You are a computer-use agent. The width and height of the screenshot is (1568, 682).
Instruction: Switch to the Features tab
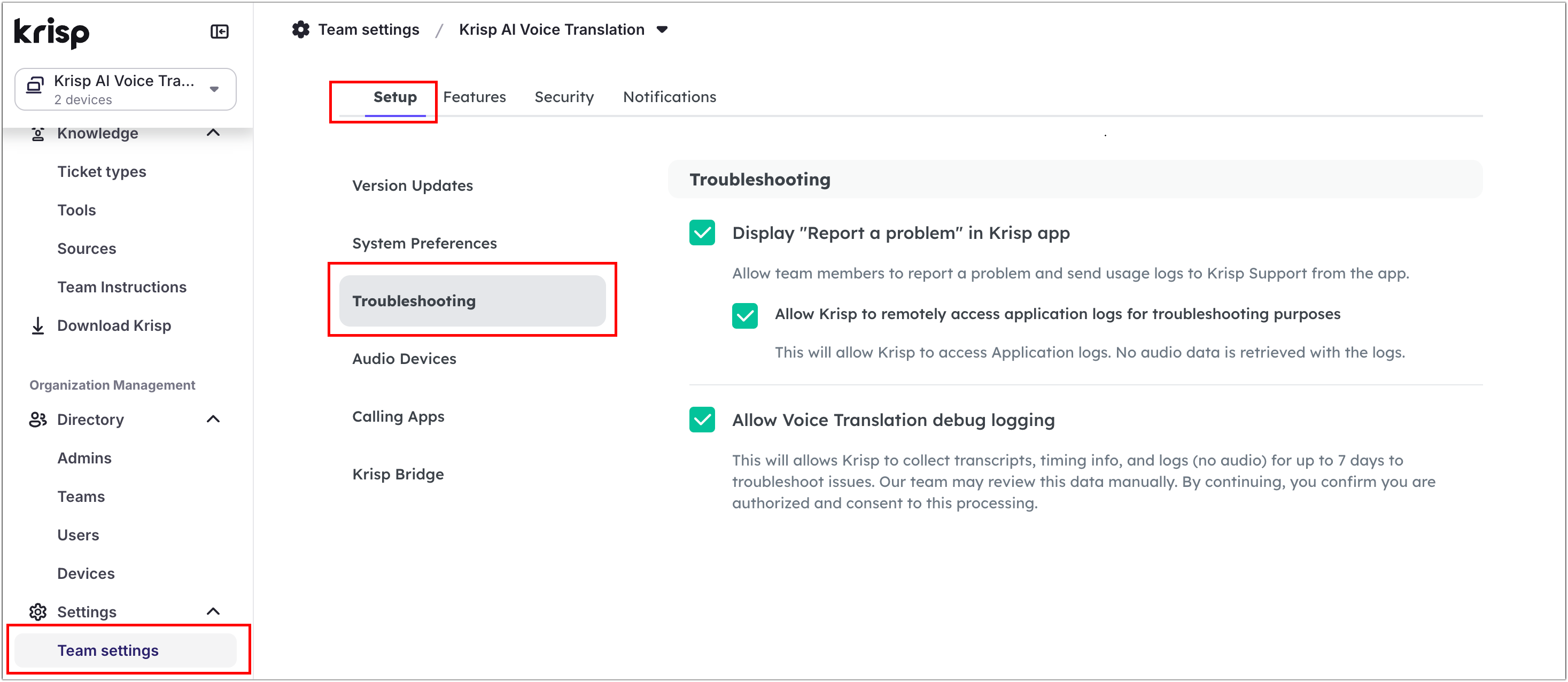(x=474, y=97)
